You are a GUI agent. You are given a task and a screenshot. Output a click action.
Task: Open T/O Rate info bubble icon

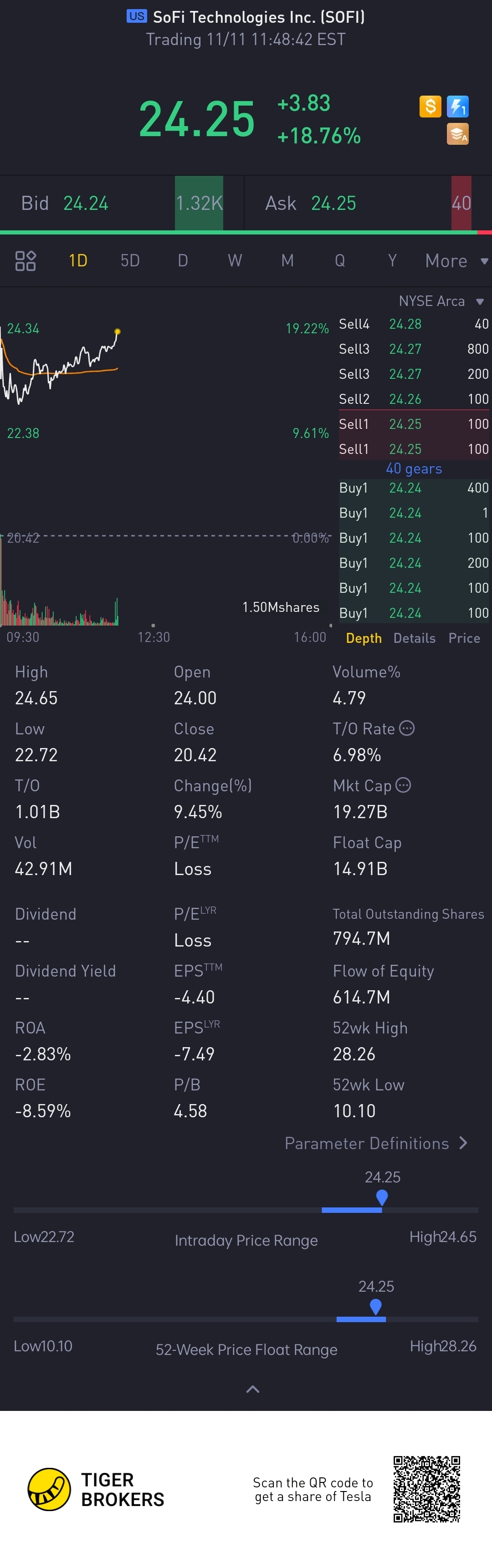[x=407, y=728]
